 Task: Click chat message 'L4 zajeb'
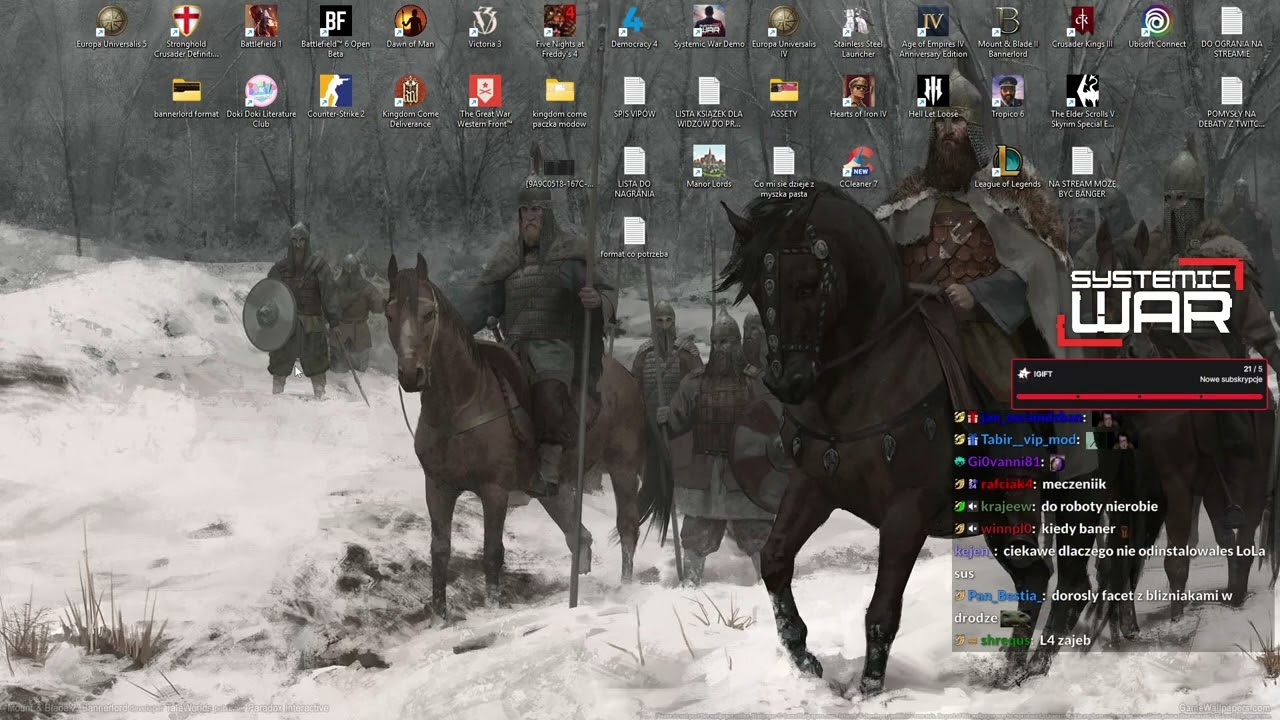click(1065, 640)
